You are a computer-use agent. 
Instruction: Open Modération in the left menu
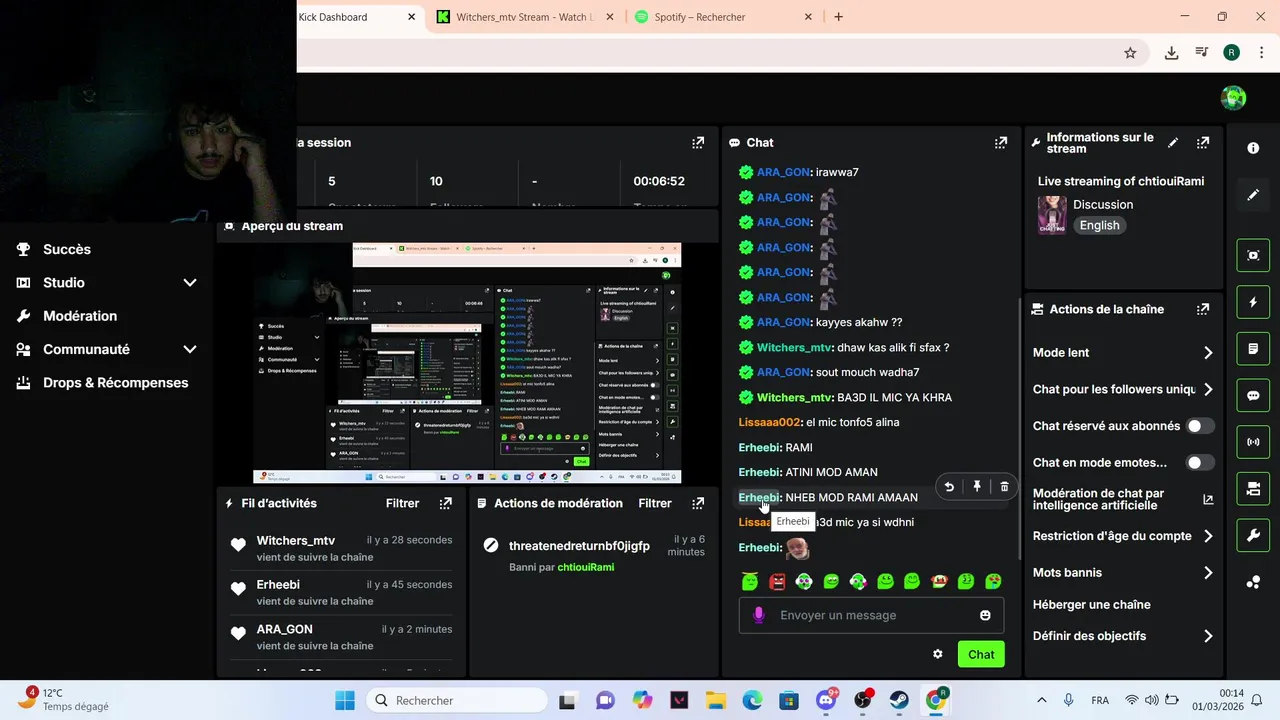pos(80,316)
